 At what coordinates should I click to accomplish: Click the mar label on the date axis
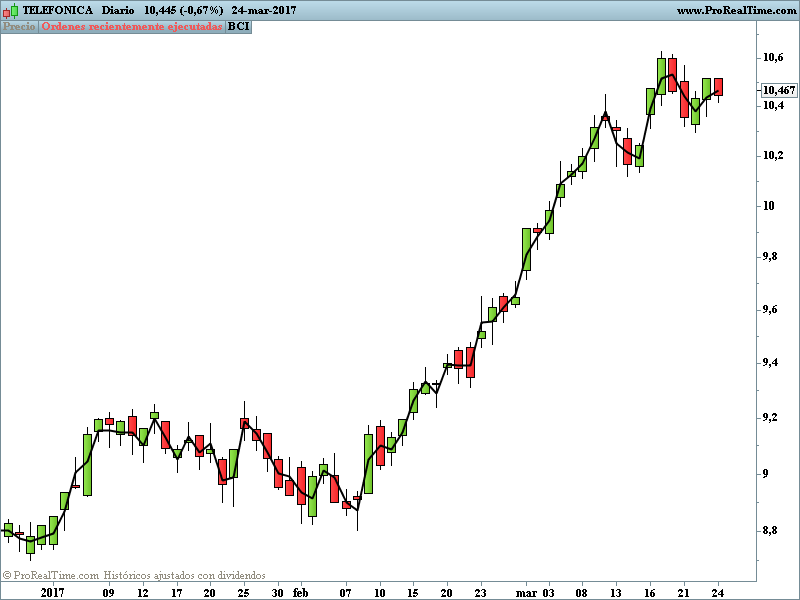click(x=526, y=593)
